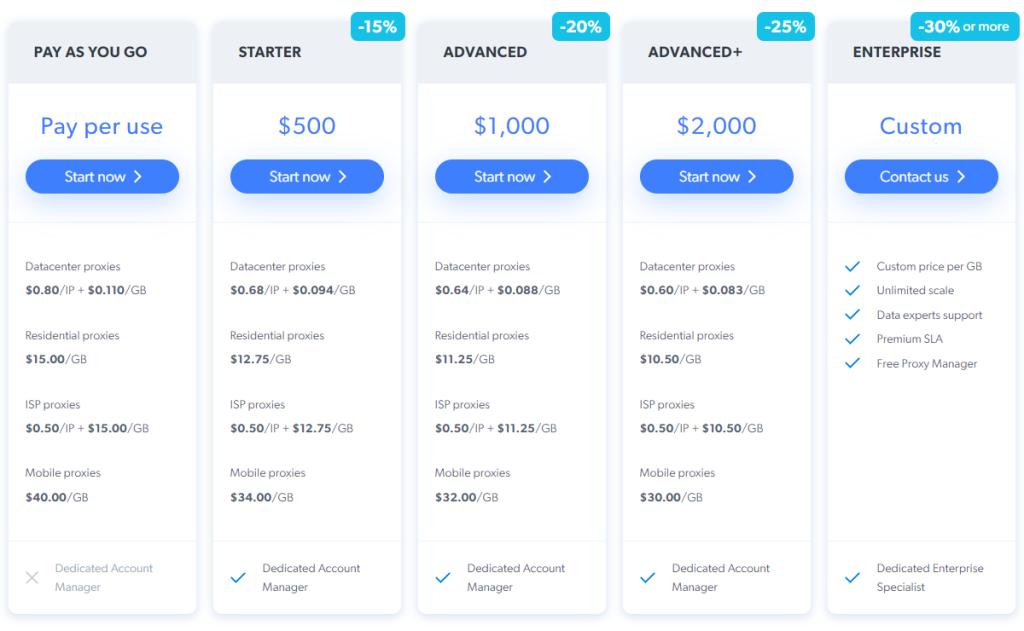Click the Advanced plan Dedicated Account Manager checkmark

click(x=443, y=578)
